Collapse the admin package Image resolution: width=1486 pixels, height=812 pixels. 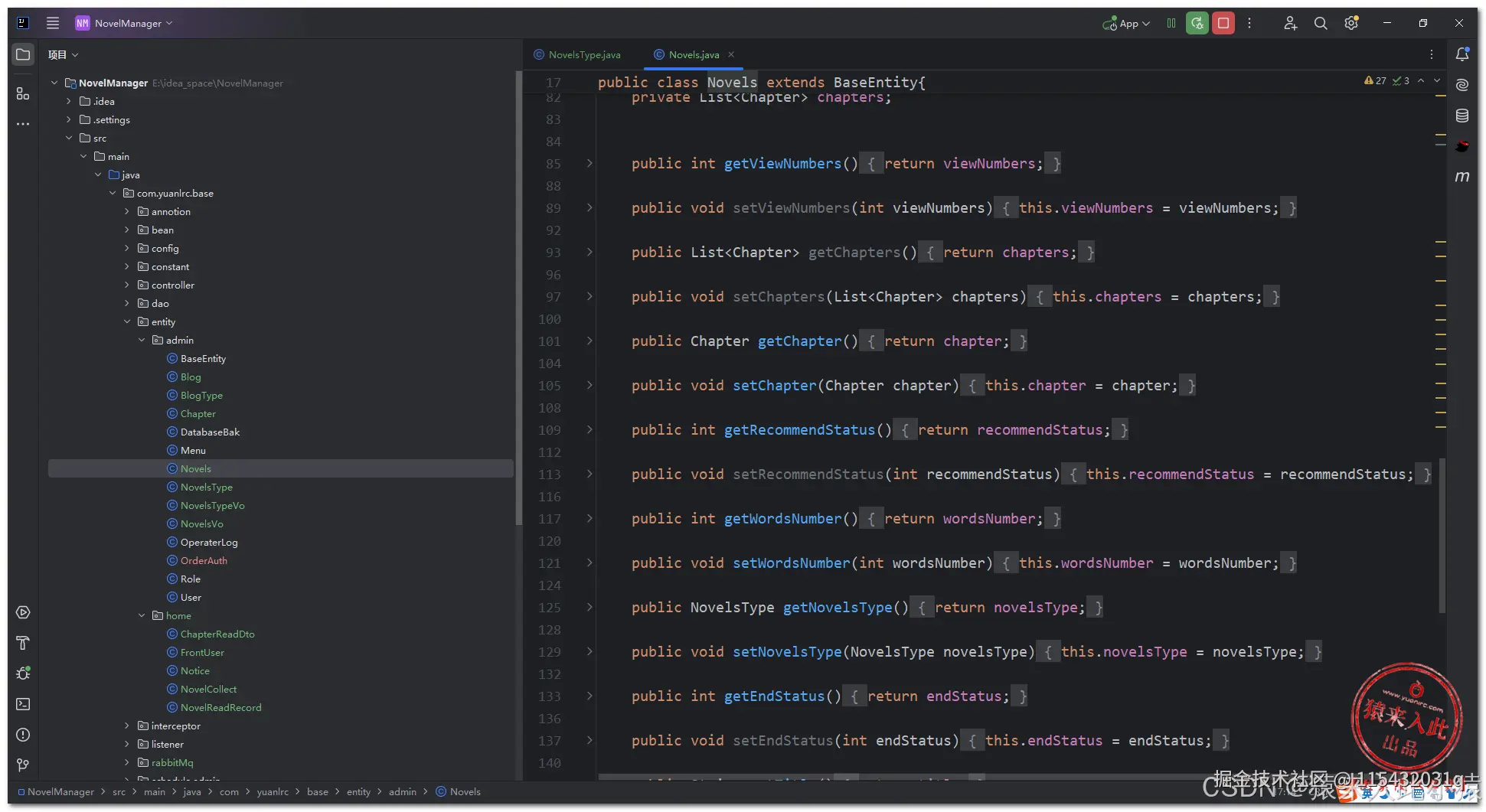coord(142,340)
